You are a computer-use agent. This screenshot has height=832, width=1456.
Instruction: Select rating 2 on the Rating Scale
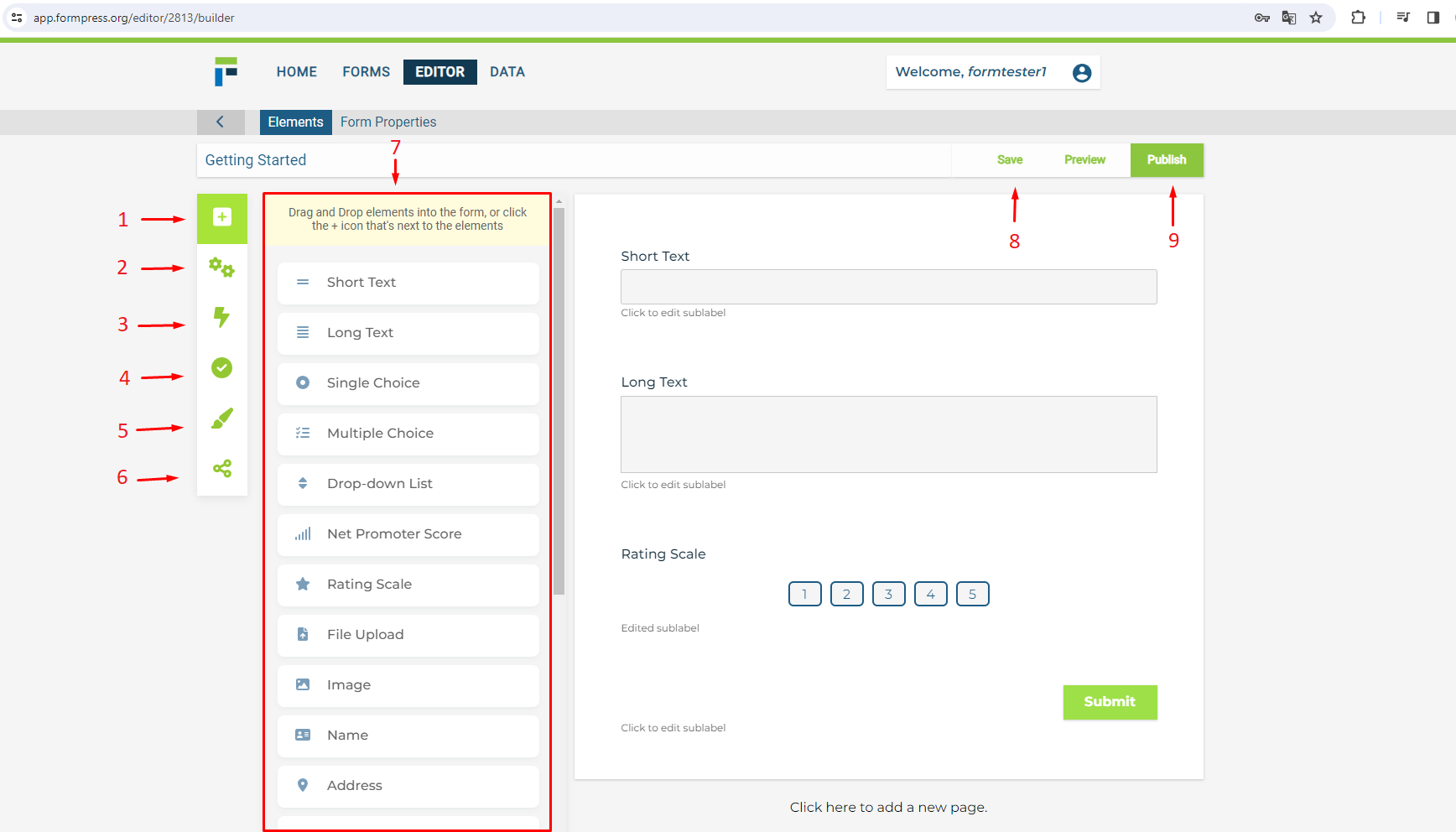847,594
